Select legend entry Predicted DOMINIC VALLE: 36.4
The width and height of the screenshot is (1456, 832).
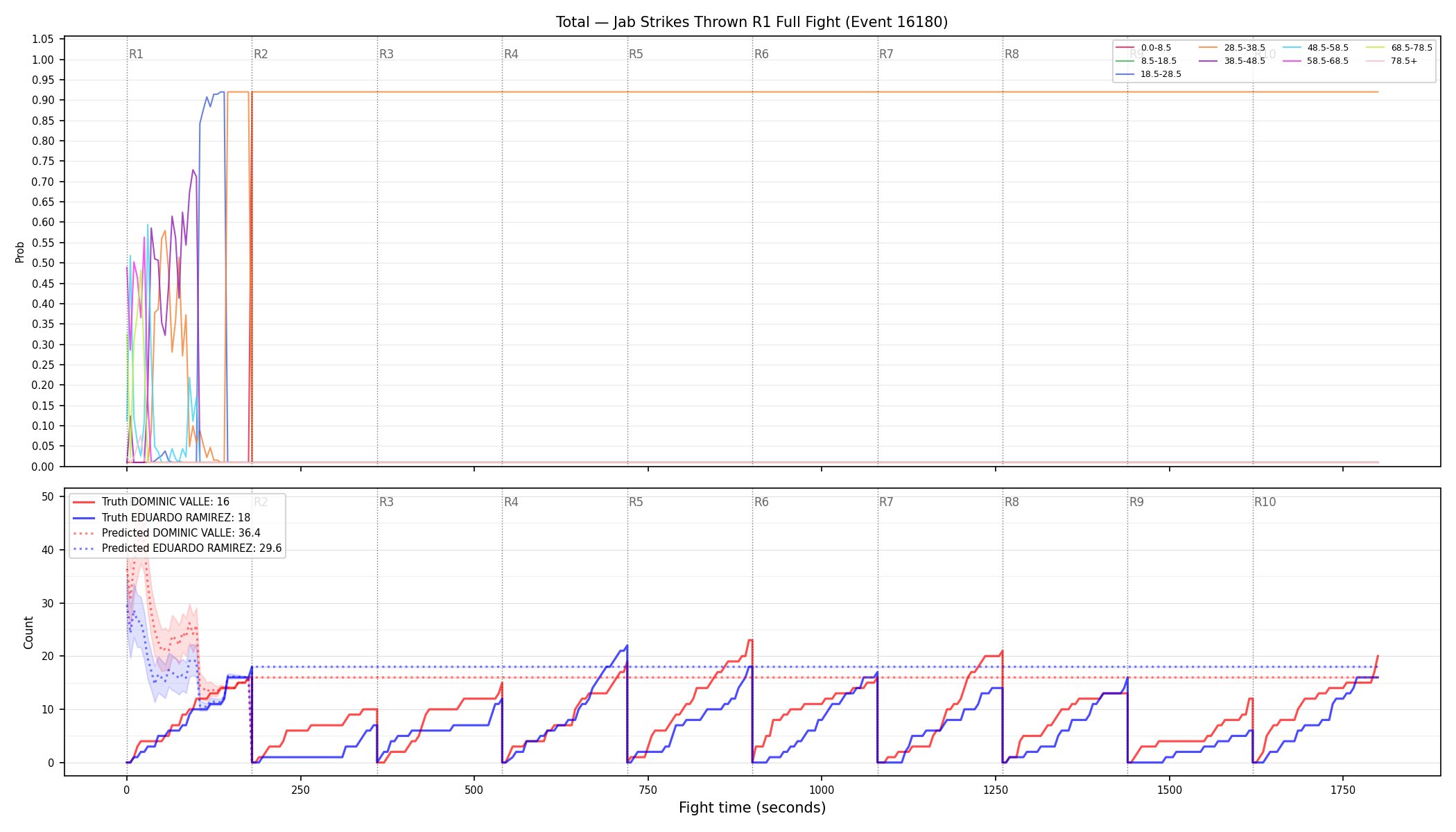[x=166, y=533]
